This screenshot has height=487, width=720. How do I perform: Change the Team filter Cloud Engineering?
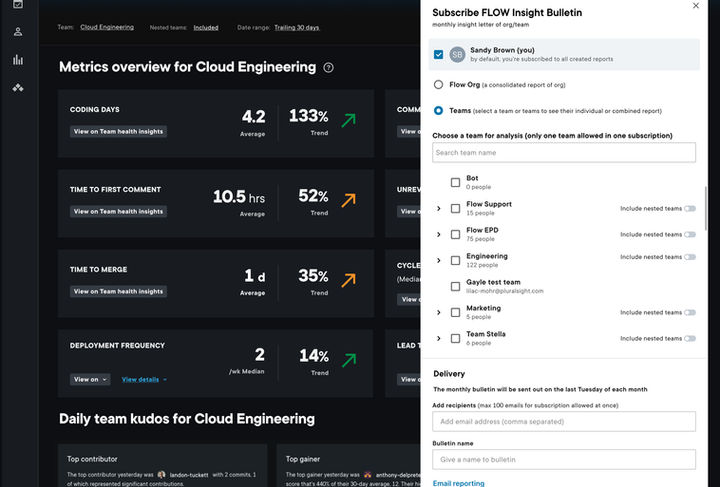coord(107,27)
